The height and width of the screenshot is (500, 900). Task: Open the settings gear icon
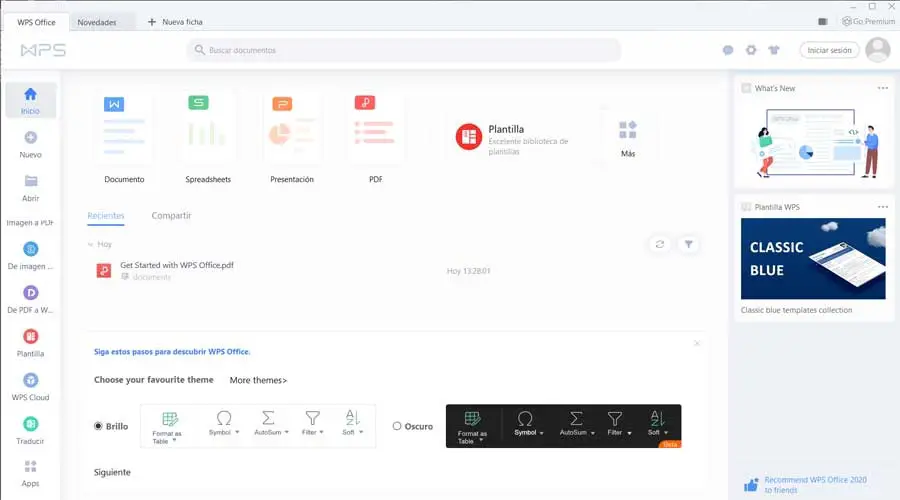(751, 51)
